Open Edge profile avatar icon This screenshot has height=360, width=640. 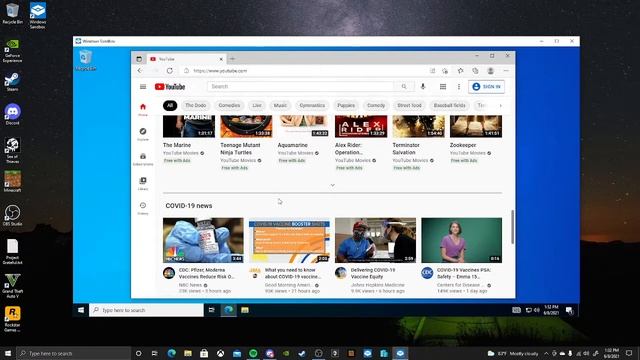[x=491, y=71]
